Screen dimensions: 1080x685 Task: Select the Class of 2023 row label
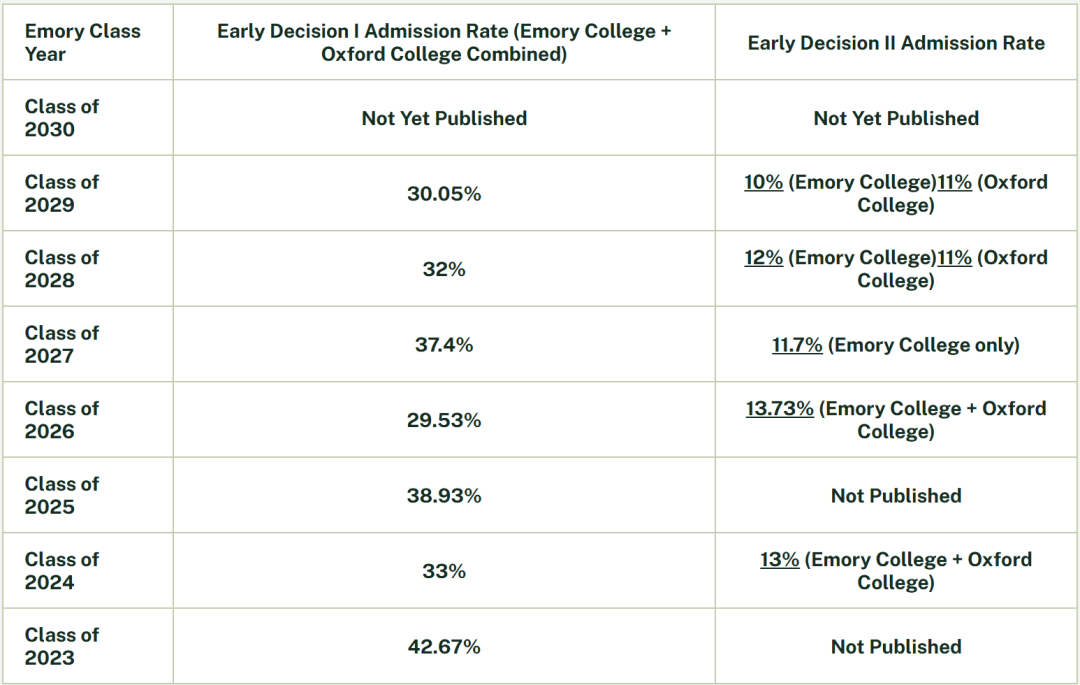(62, 646)
